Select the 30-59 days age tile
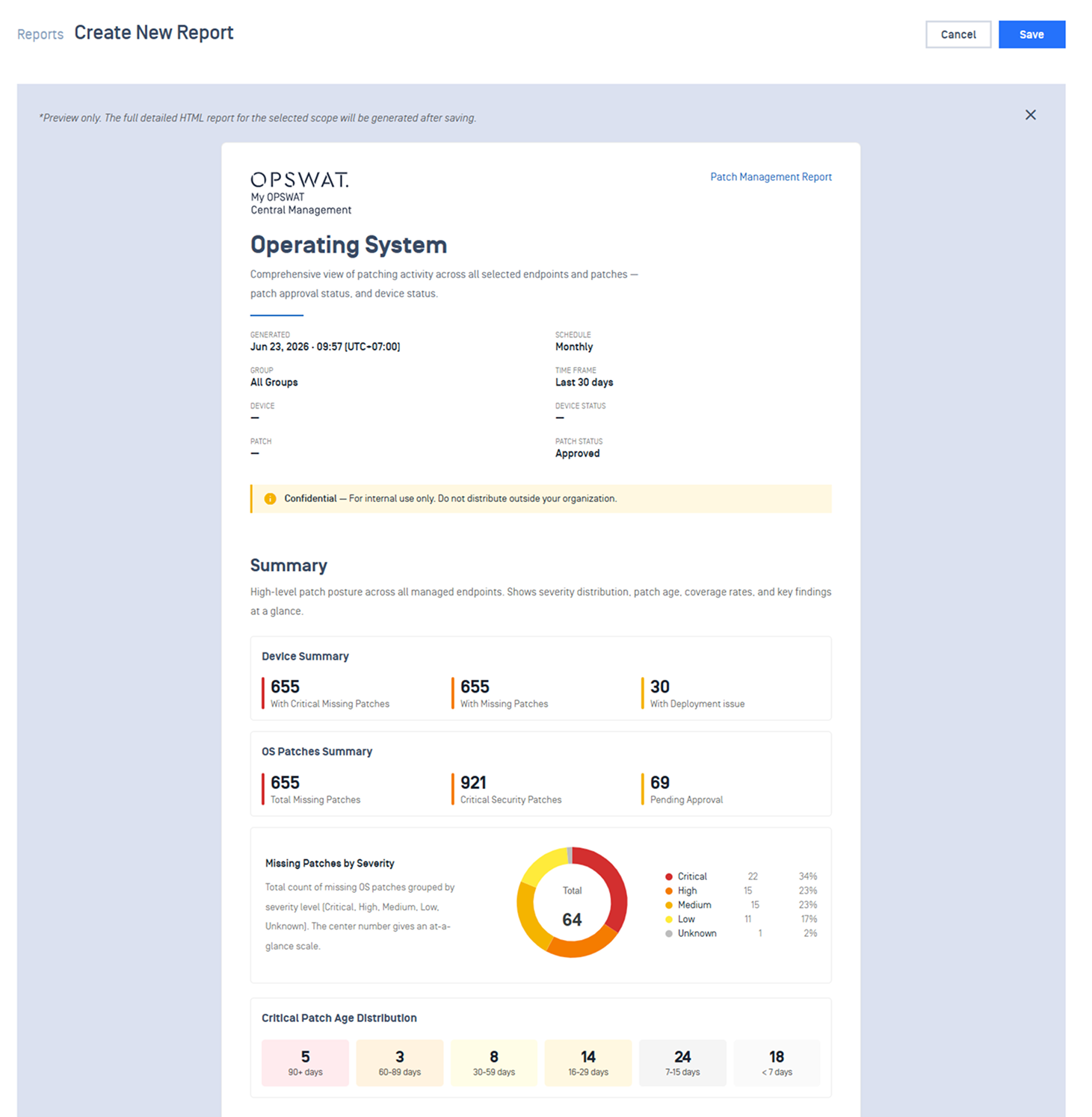 click(494, 1063)
